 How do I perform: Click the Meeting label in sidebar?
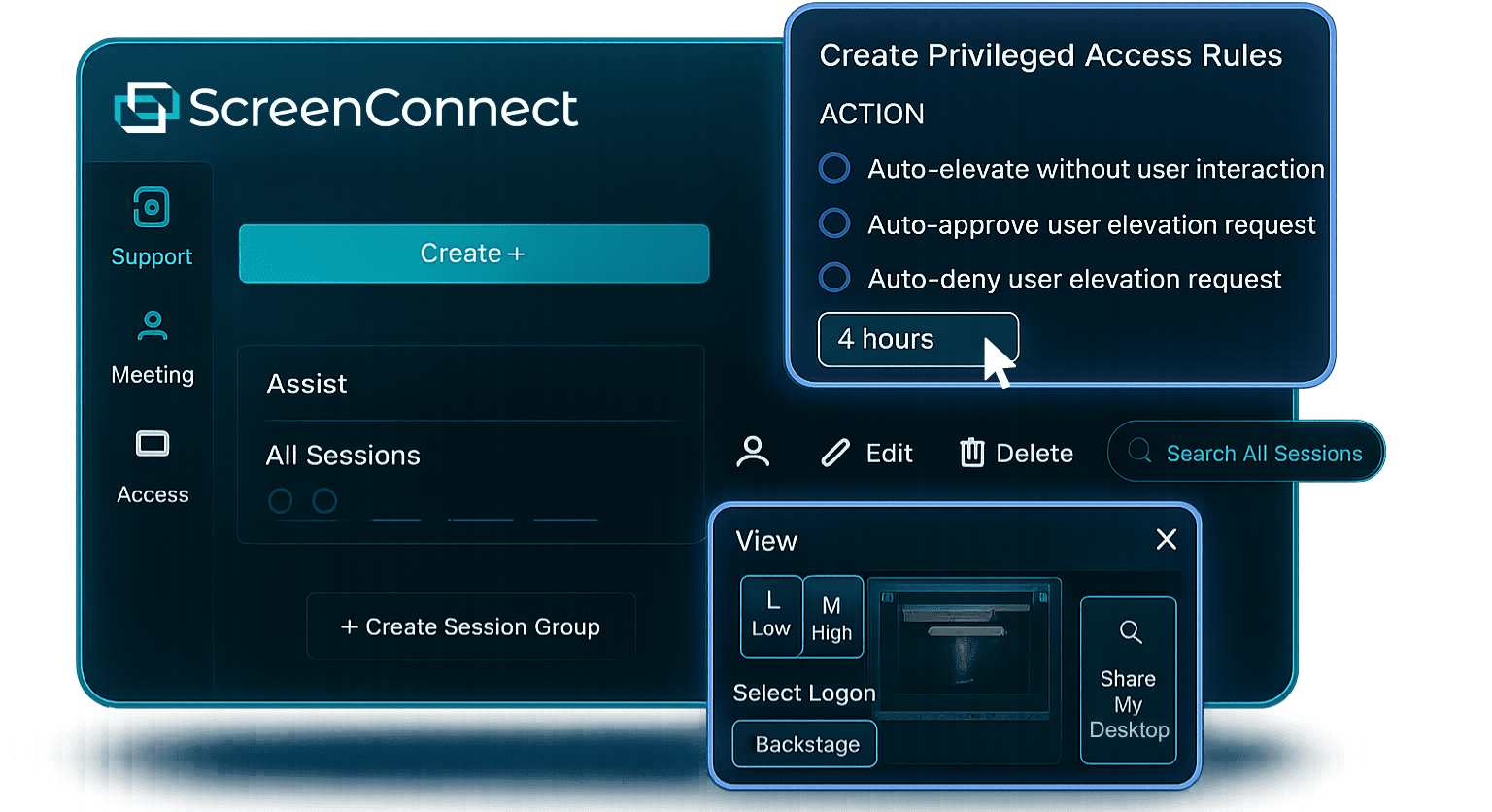pos(153,375)
